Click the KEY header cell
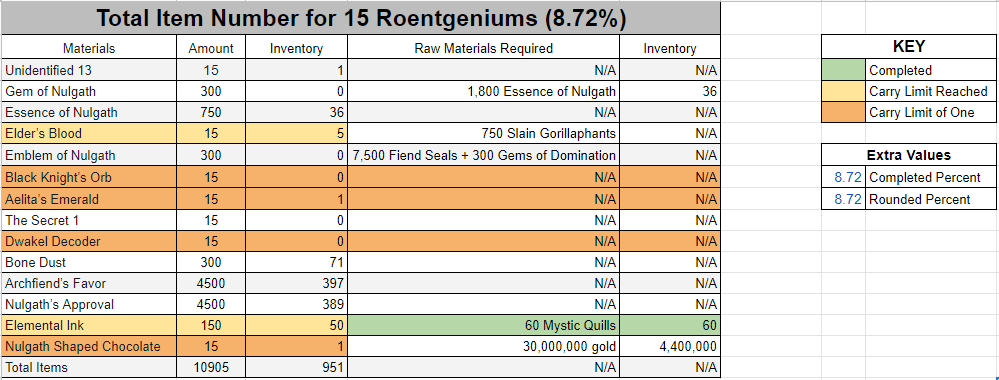999x380 pixels. click(909, 47)
